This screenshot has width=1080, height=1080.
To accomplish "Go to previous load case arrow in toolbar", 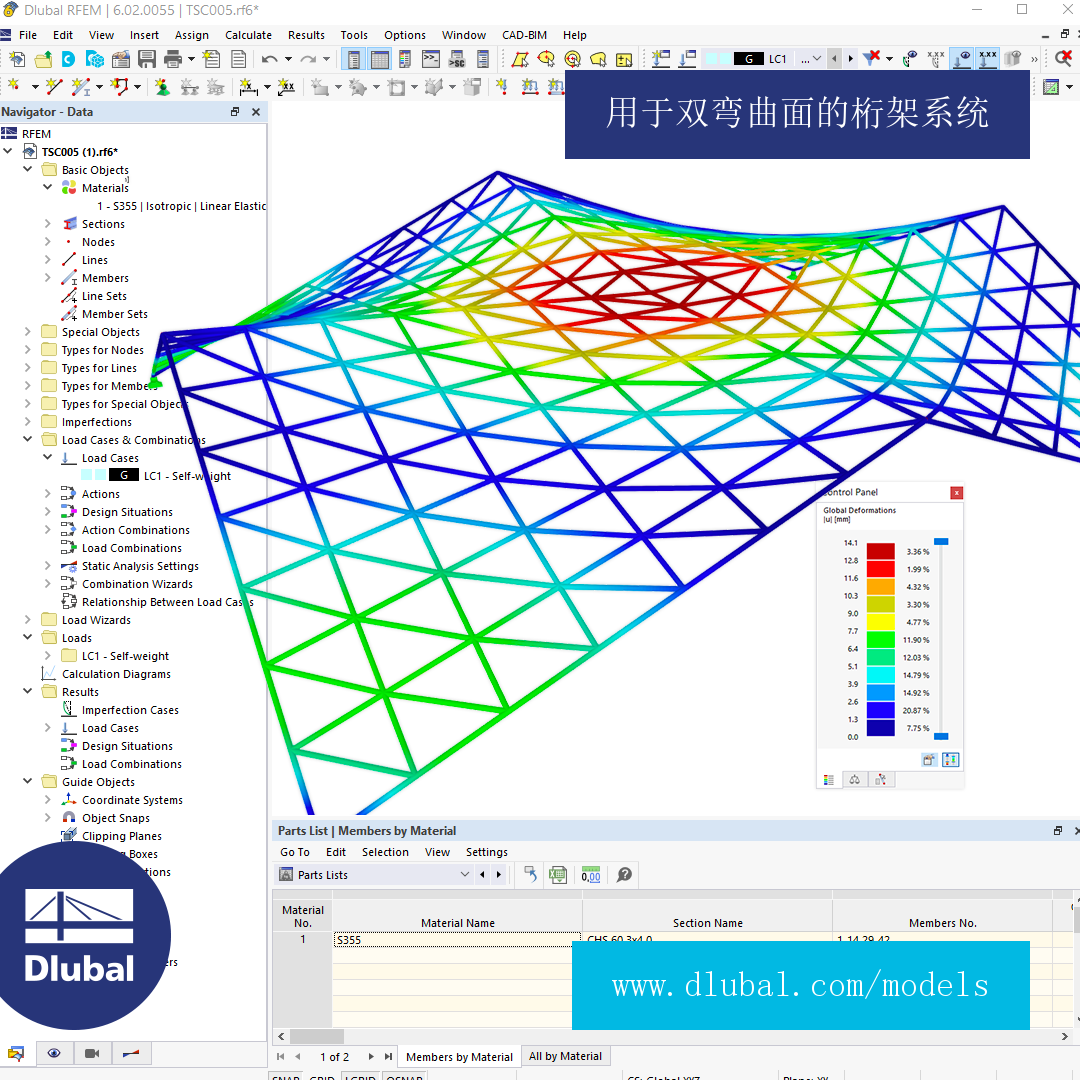I will coord(835,59).
